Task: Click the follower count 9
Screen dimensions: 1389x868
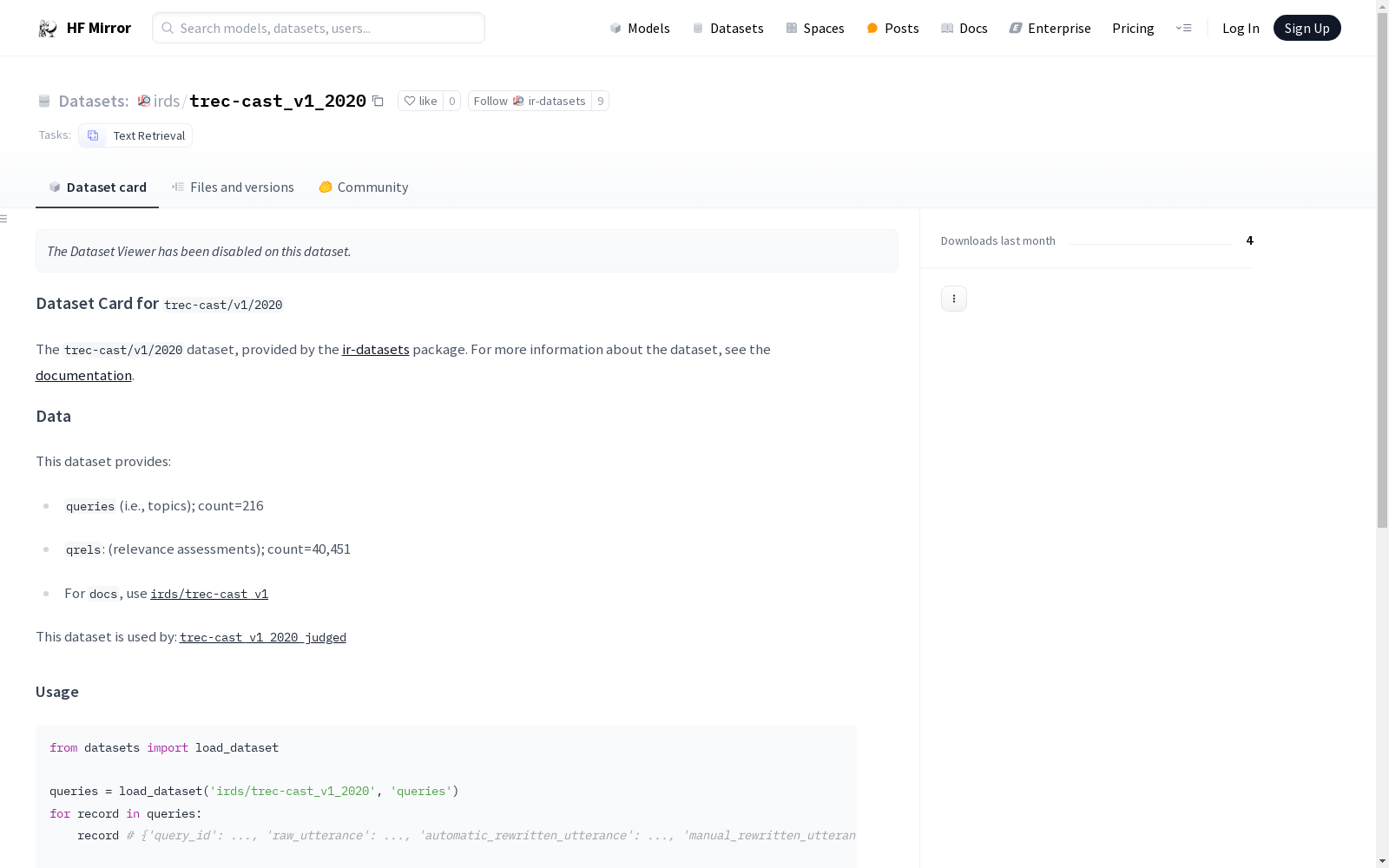Action: tap(600, 101)
